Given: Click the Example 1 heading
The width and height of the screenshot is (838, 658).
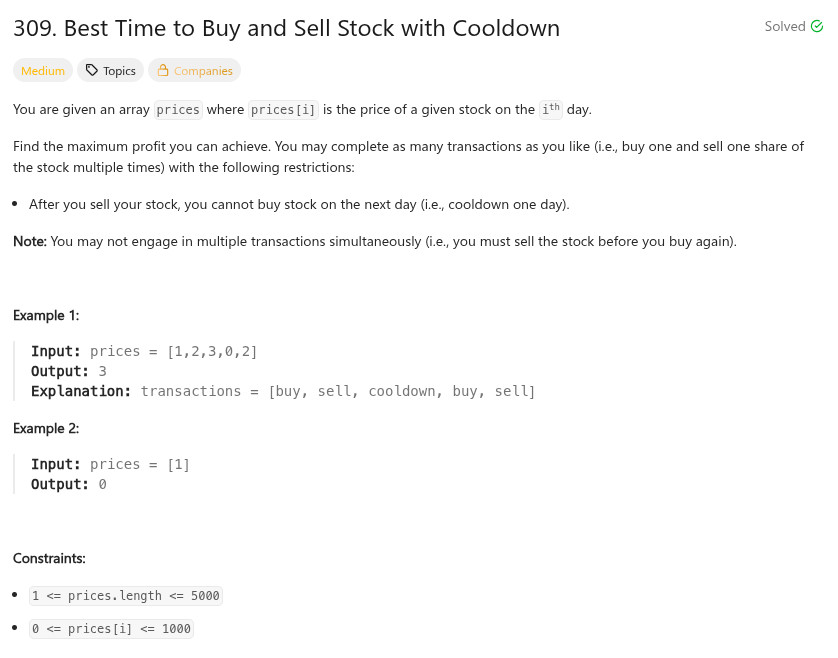Looking at the screenshot, I should pyautogui.click(x=46, y=315).
